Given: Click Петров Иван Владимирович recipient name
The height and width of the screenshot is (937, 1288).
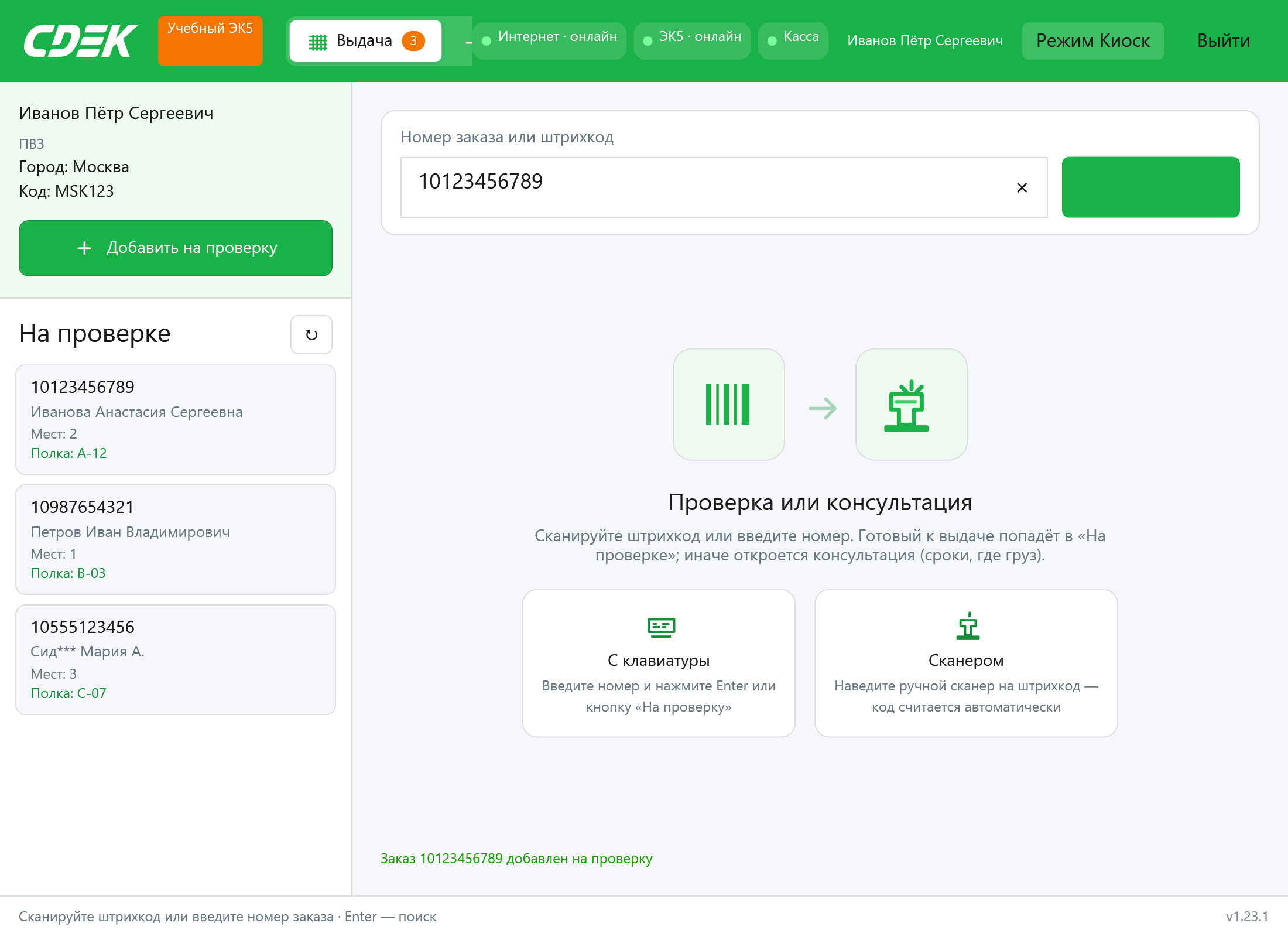Looking at the screenshot, I should 130,532.
